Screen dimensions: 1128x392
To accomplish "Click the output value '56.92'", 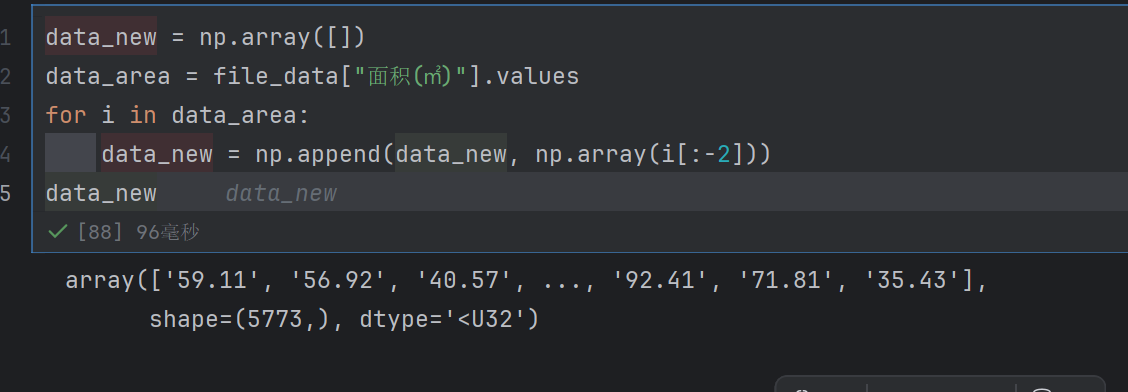I will 339,280.
